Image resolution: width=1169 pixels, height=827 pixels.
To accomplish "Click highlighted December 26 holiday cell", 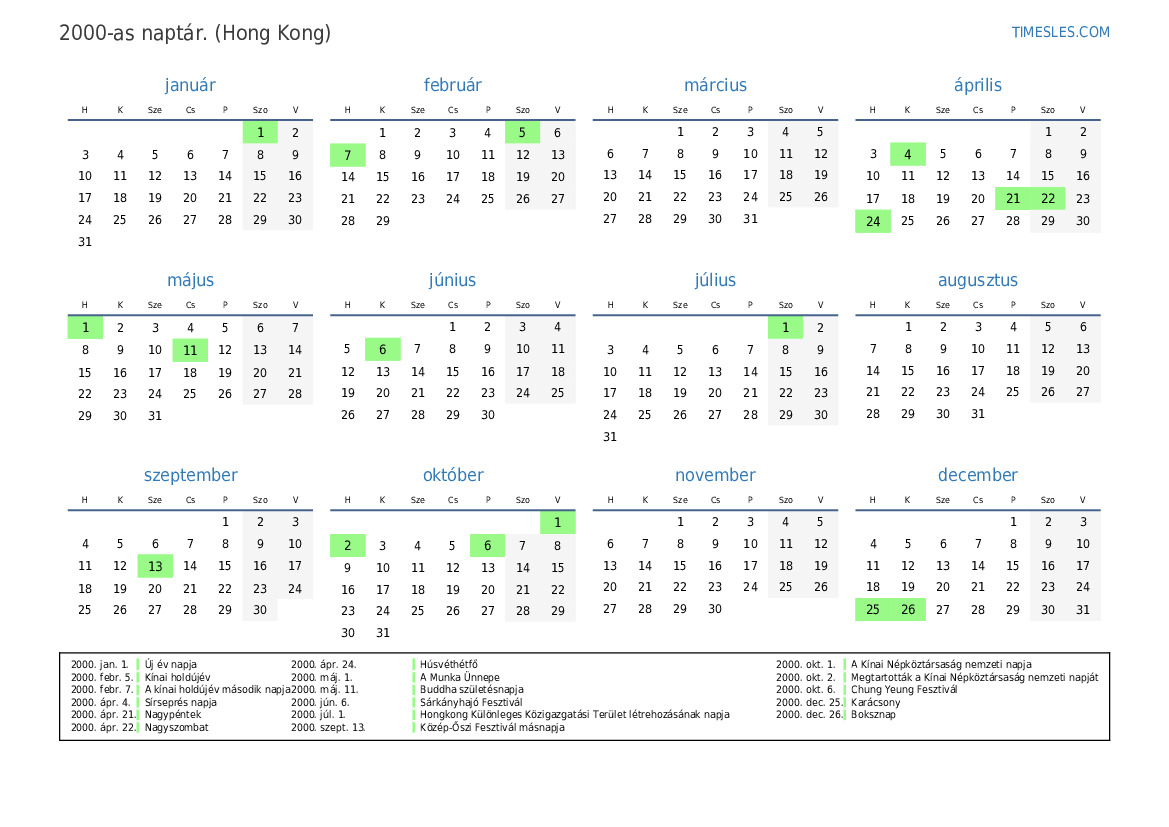I will [907, 609].
